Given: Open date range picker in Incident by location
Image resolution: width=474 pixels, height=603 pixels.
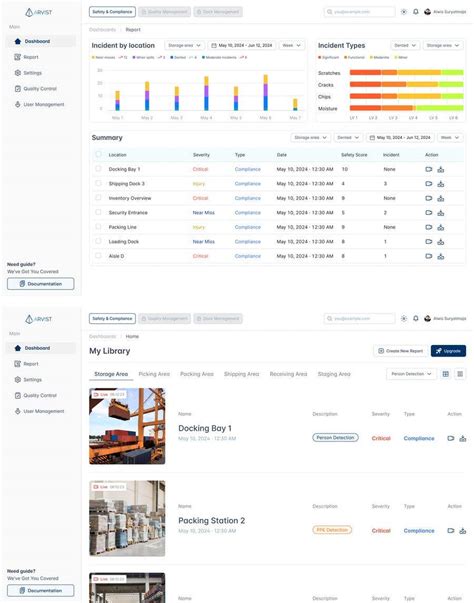Looking at the screenshot, I should [x=242, y=45].
